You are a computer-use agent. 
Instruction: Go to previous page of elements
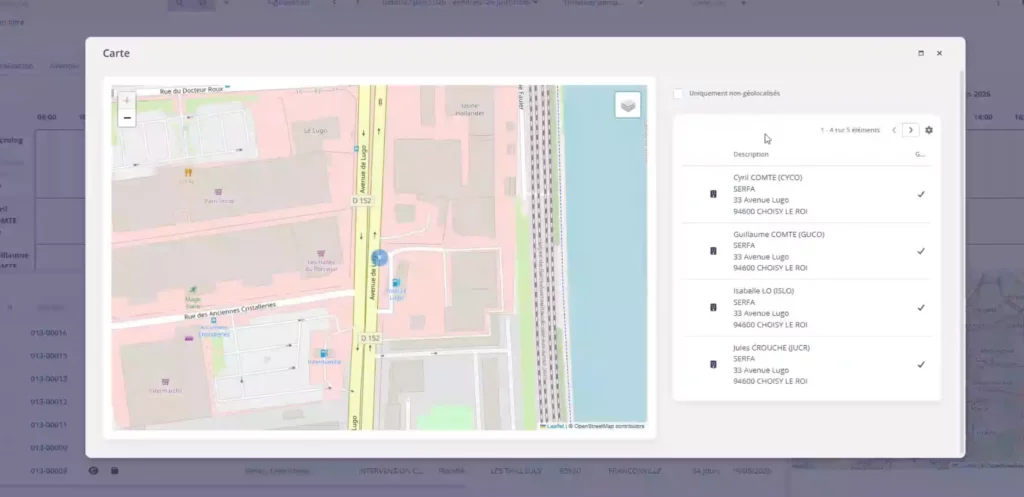894,130
